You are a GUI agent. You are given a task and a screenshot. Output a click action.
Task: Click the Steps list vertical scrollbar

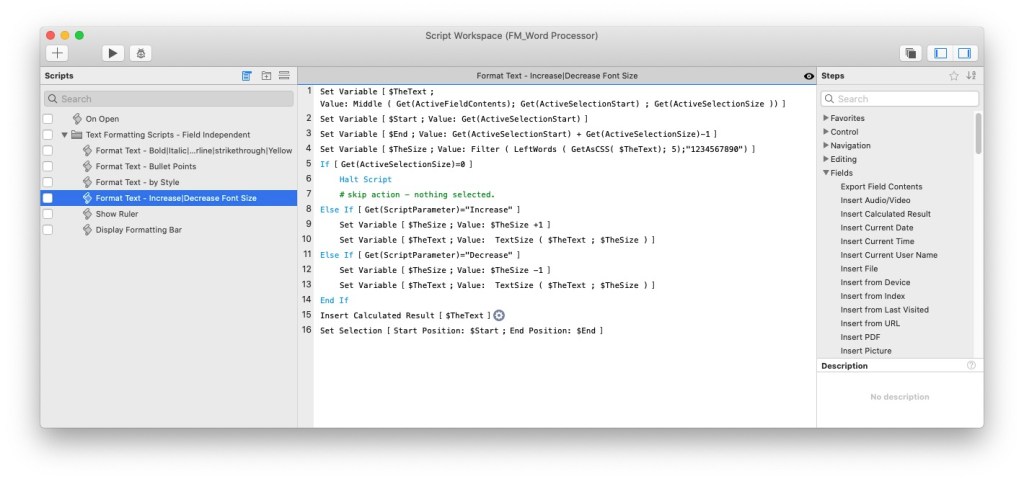click(978, 134)
